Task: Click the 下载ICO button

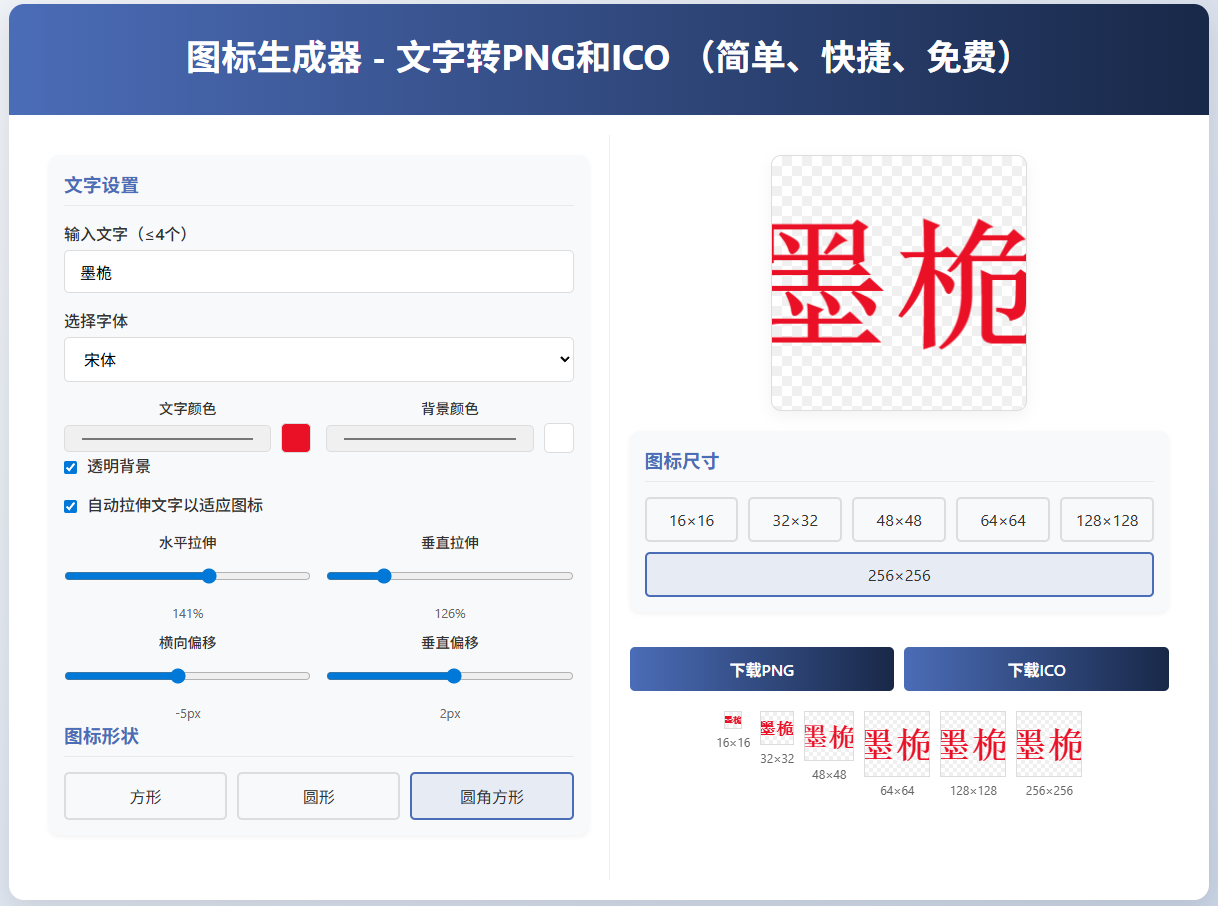Action: click(1036, 668)
